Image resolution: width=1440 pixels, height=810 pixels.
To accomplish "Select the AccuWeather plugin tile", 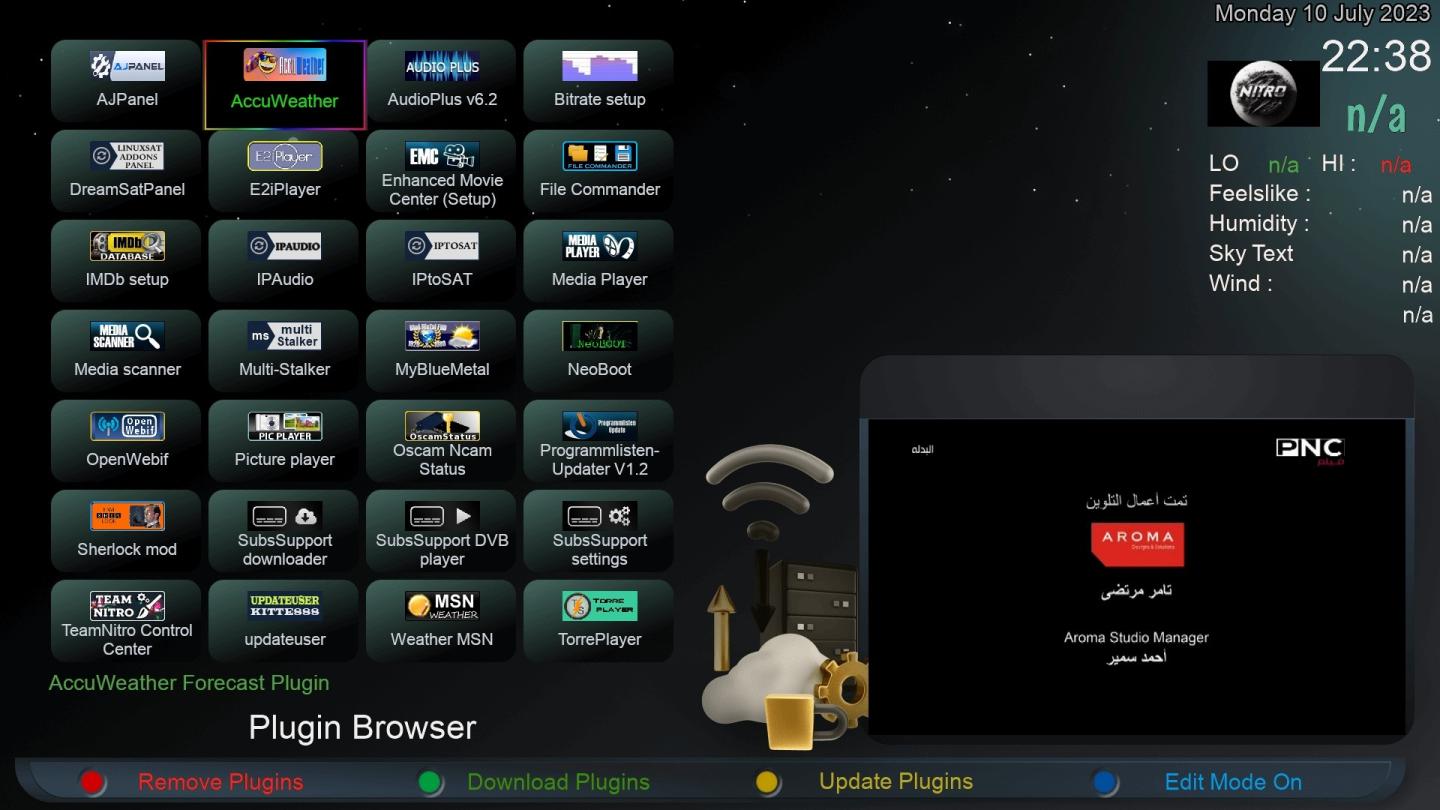I will (285, 85).
